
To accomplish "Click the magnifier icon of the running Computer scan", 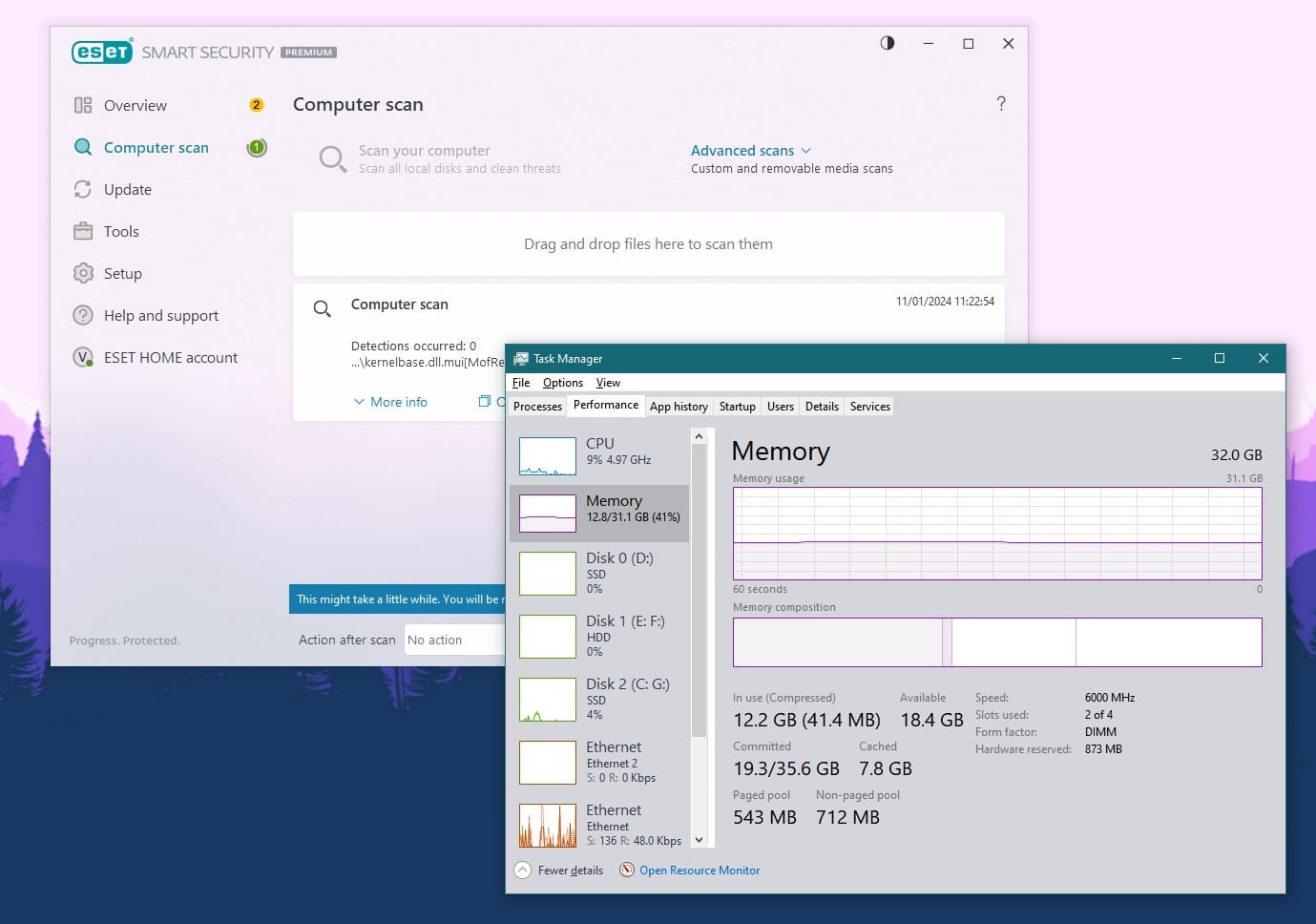I will (x=323, y=308).
